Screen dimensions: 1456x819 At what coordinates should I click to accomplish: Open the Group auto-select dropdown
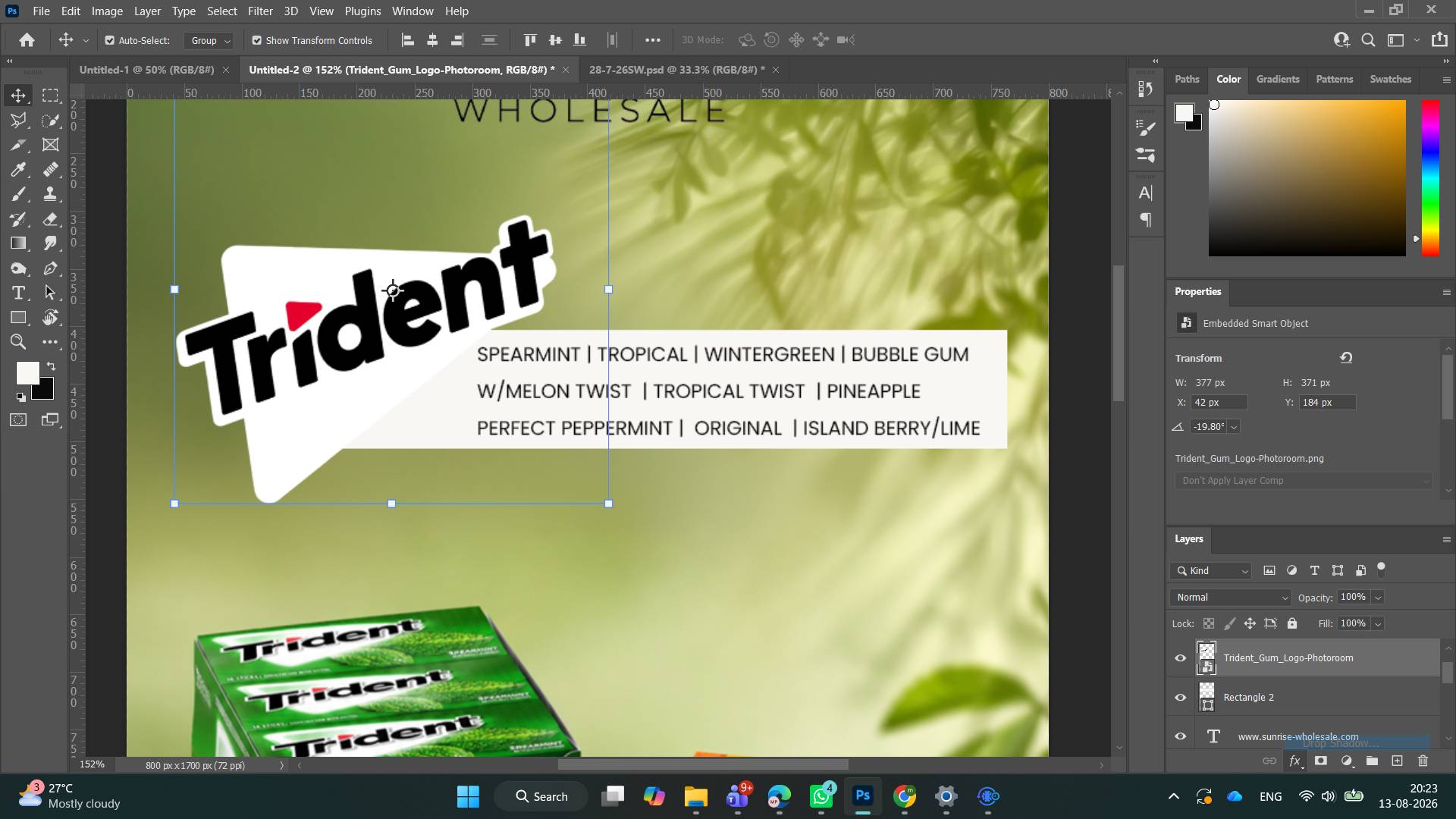(x=209, y=41)
